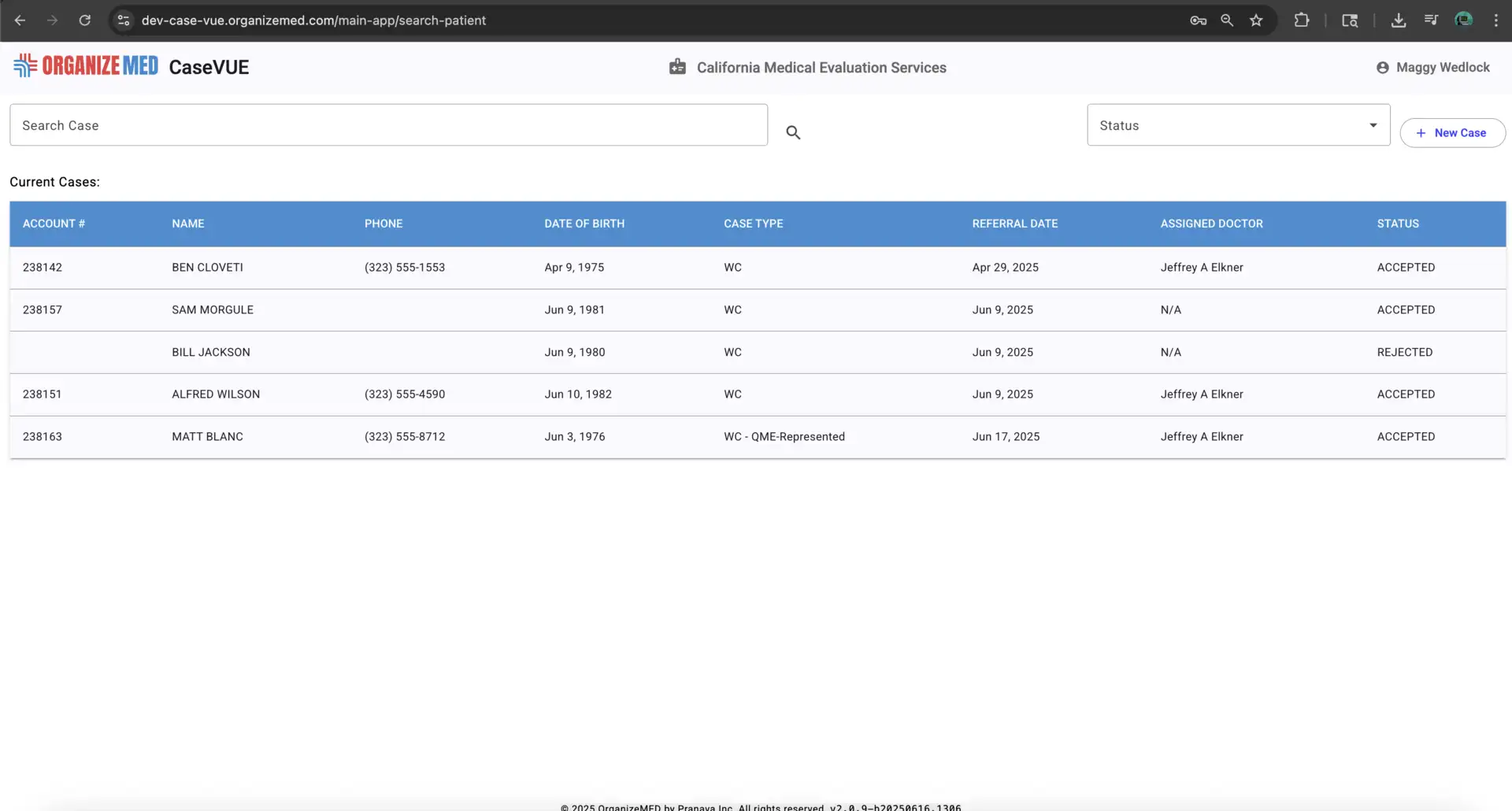Open the password manager key icon

click(x=1198, y=20)
